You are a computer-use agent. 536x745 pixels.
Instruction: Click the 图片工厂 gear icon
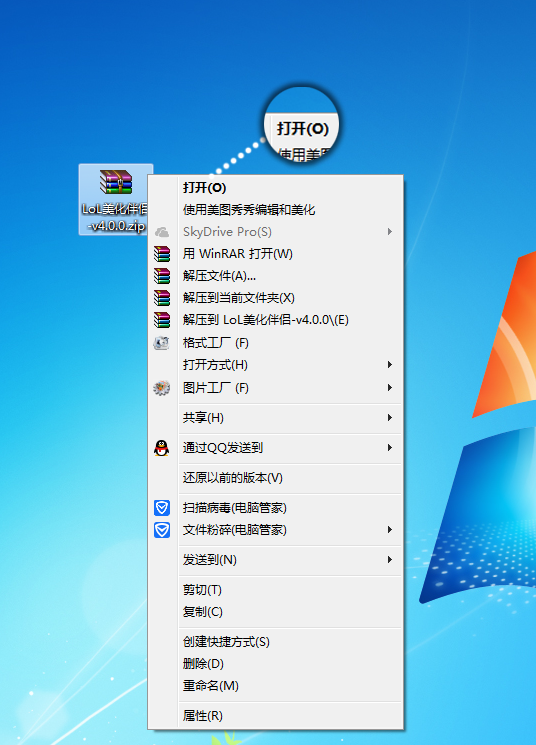[x=162, y=388]
